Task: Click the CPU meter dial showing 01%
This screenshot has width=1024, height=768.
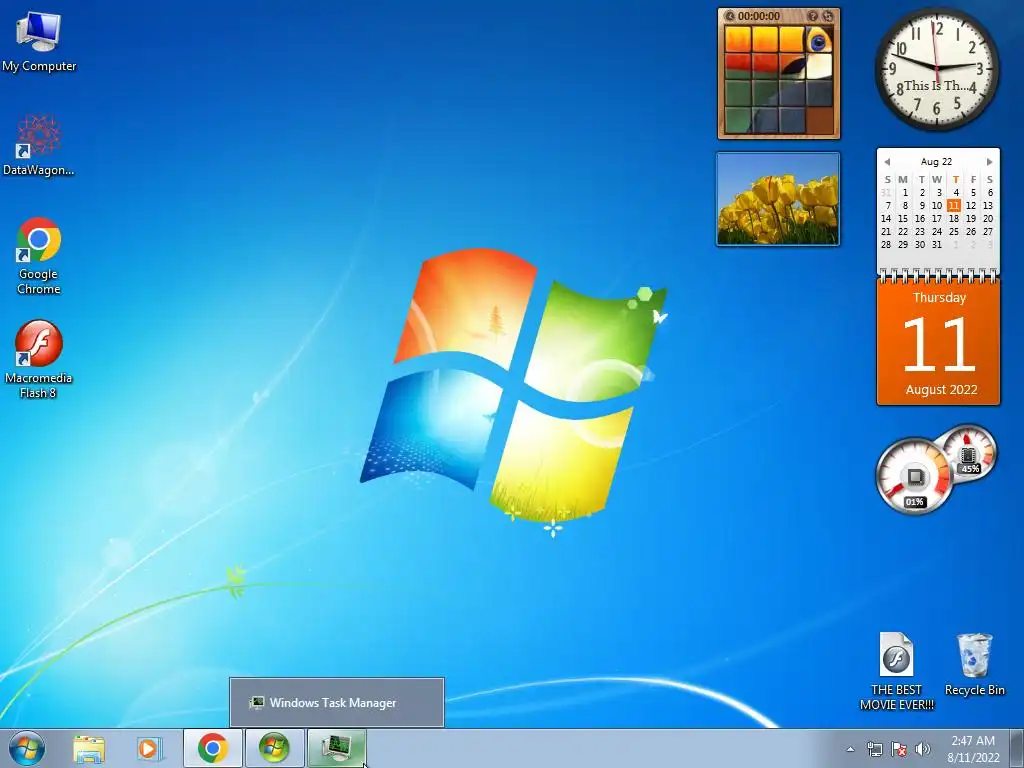Action: tap(913, 476)
